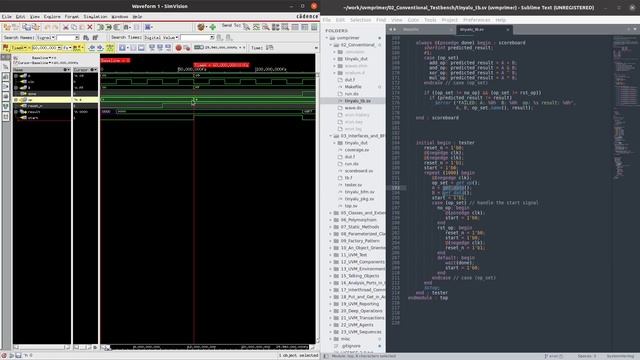Click the red X delete icon in SimVision toolbar
Viewport: 640px width, 360px height.
[90, 27]
